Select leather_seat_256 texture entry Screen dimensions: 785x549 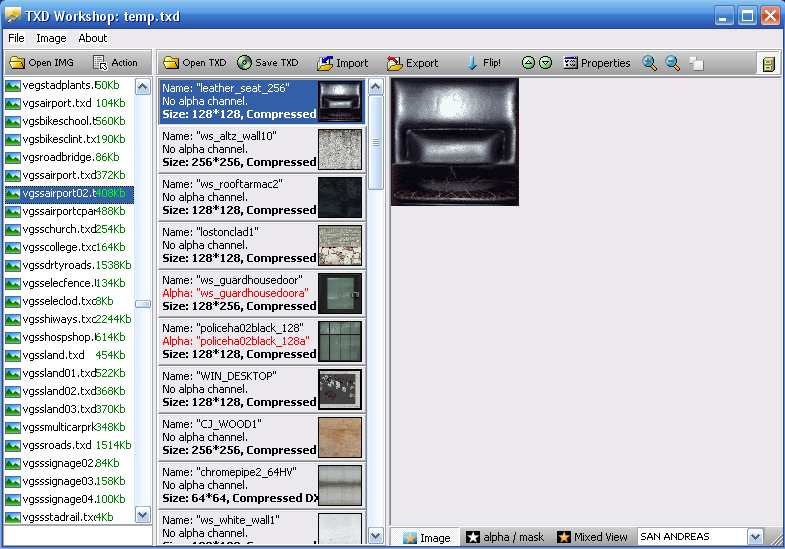point(261,102)
